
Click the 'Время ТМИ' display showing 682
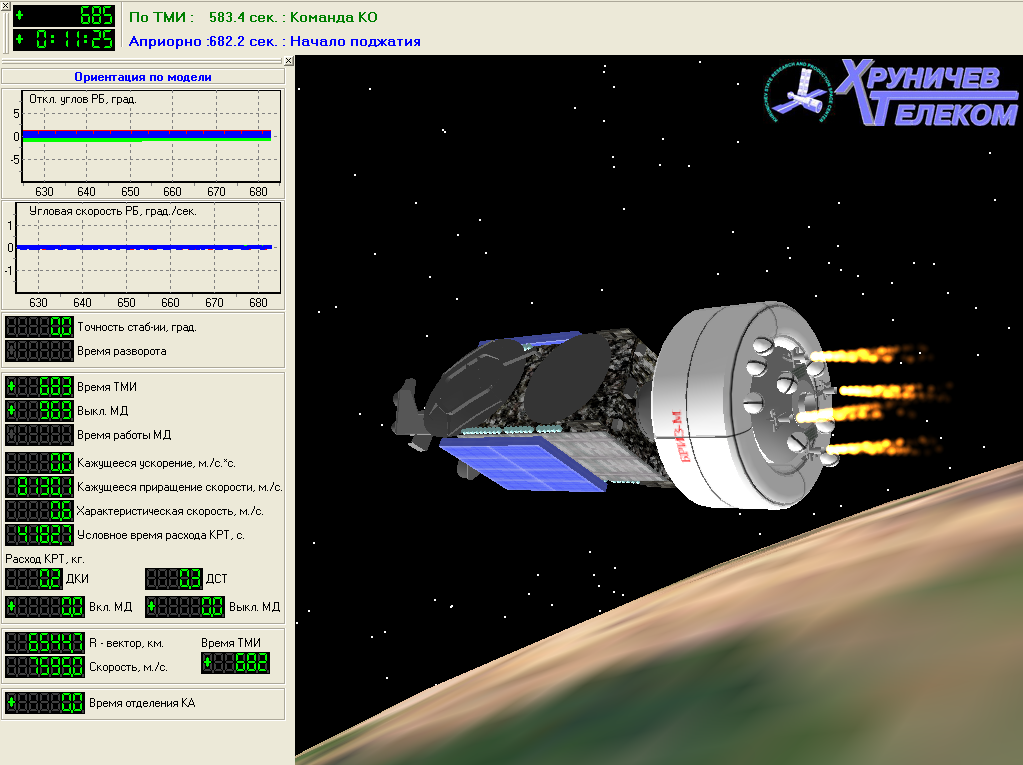[235, 663]
